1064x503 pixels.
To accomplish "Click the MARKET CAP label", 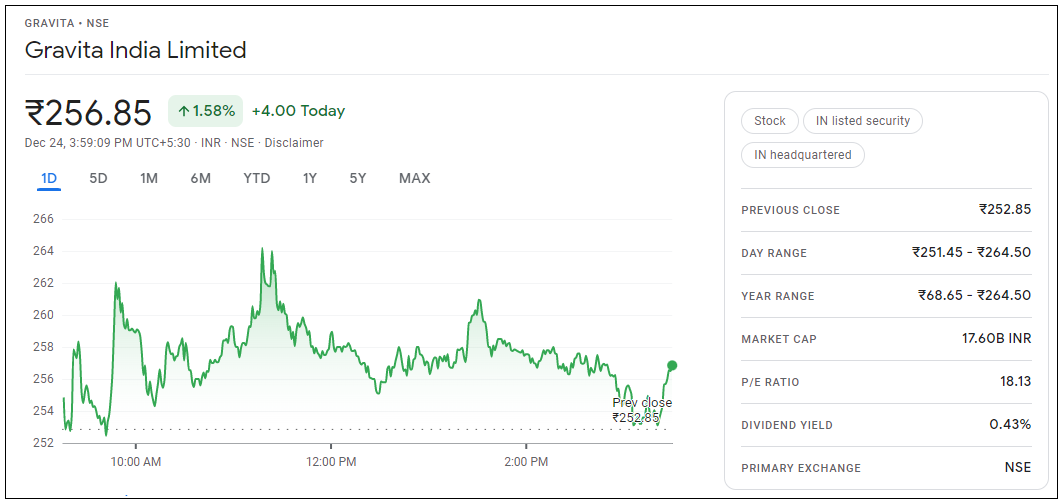I will click(x=779, y=339).
